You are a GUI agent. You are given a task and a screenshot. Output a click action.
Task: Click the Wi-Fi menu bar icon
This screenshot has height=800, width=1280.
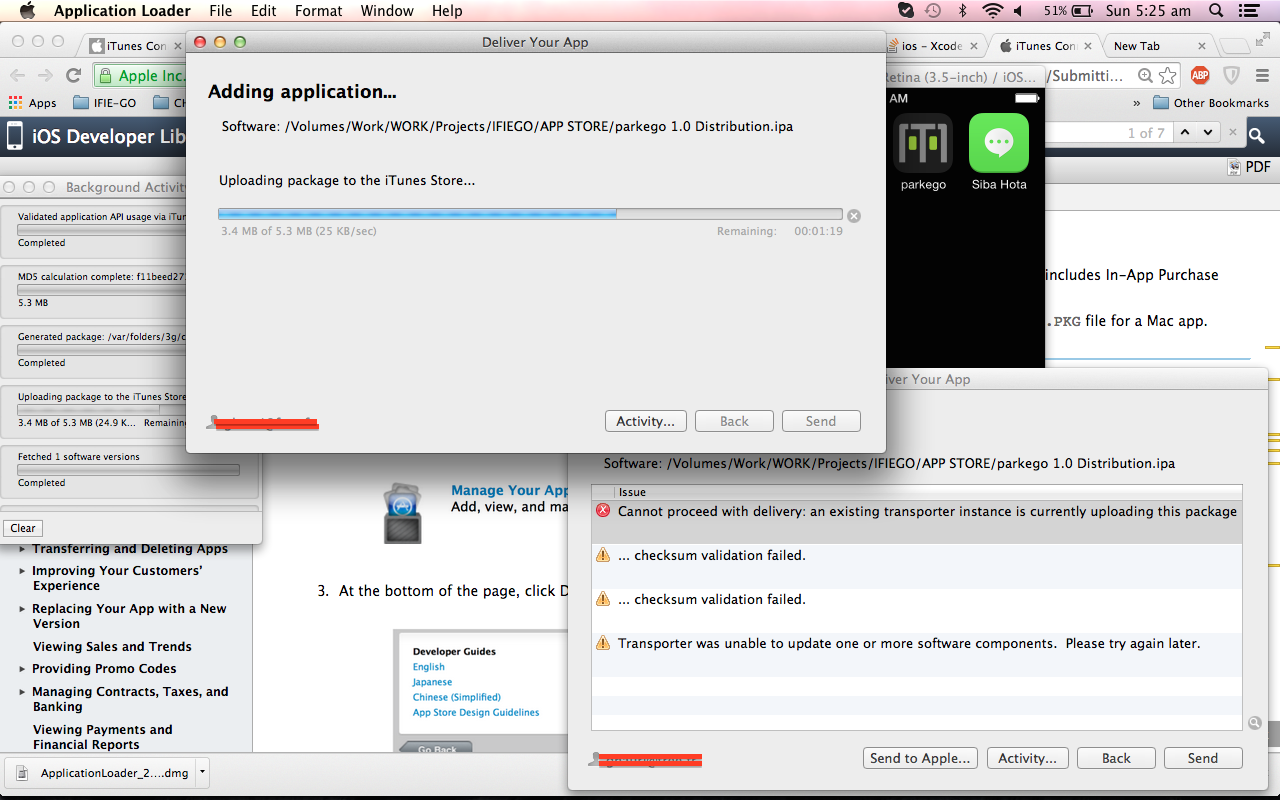tap(992, 11)
